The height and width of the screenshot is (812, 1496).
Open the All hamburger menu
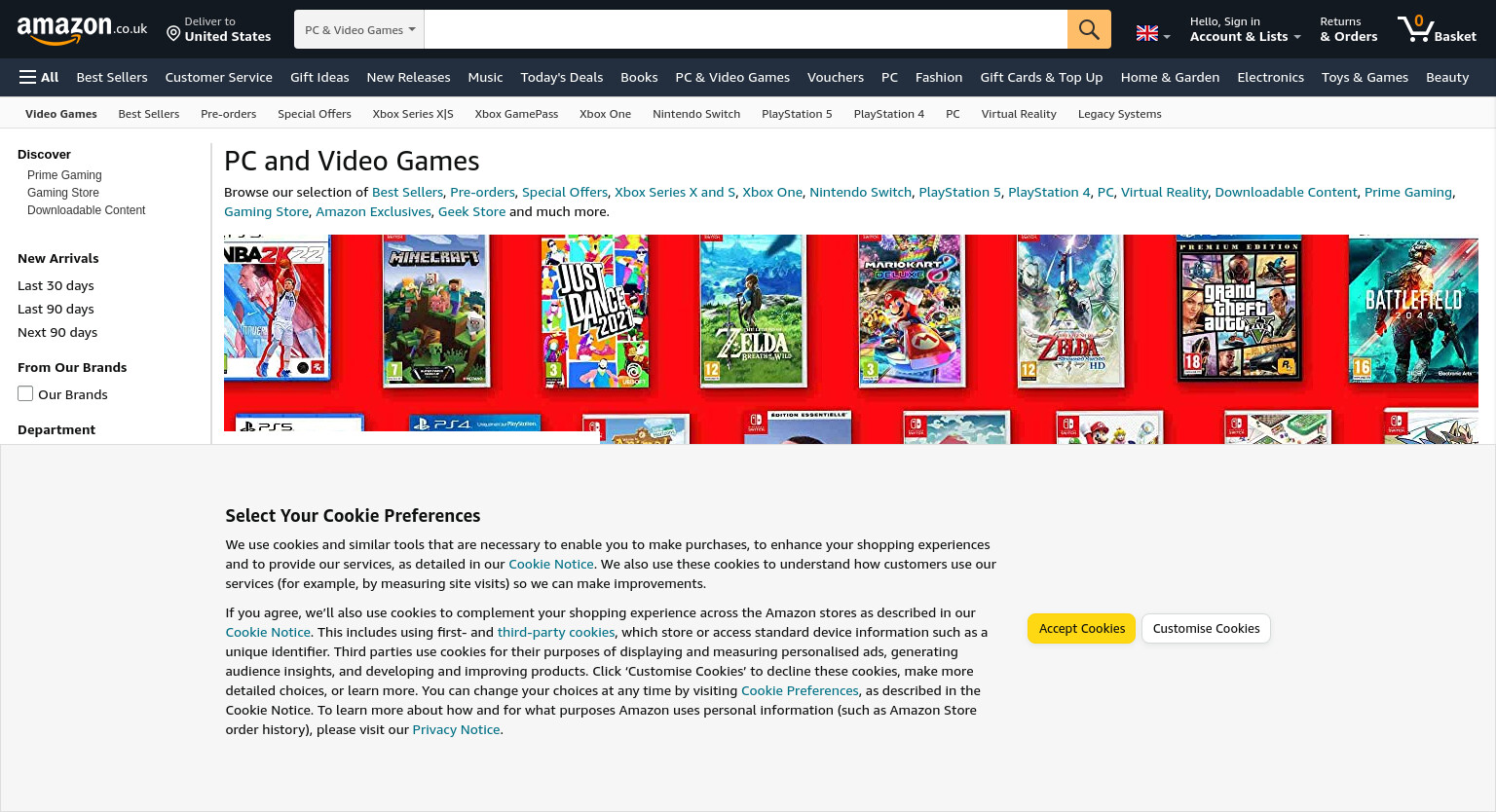coord(39,77)
